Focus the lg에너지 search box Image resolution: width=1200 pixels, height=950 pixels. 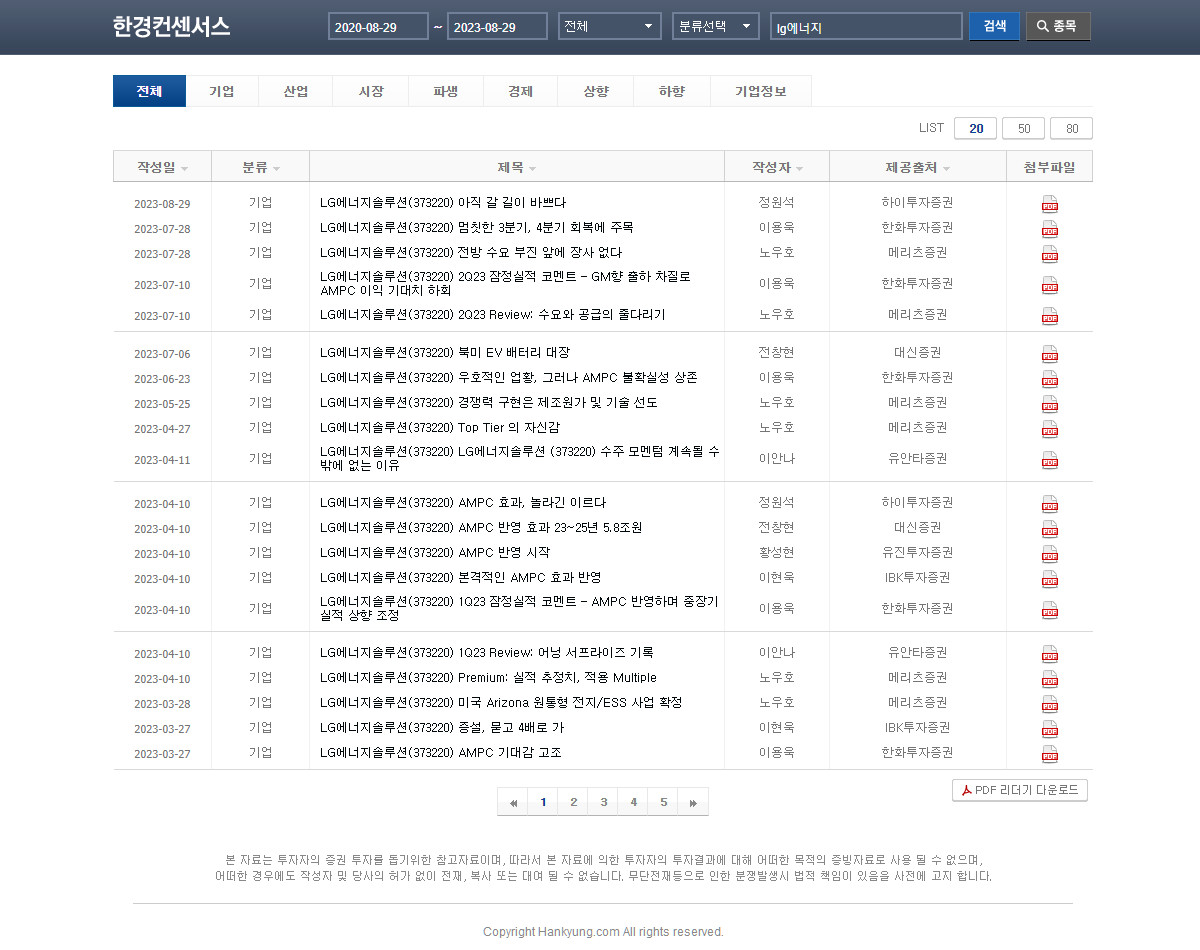866,27
